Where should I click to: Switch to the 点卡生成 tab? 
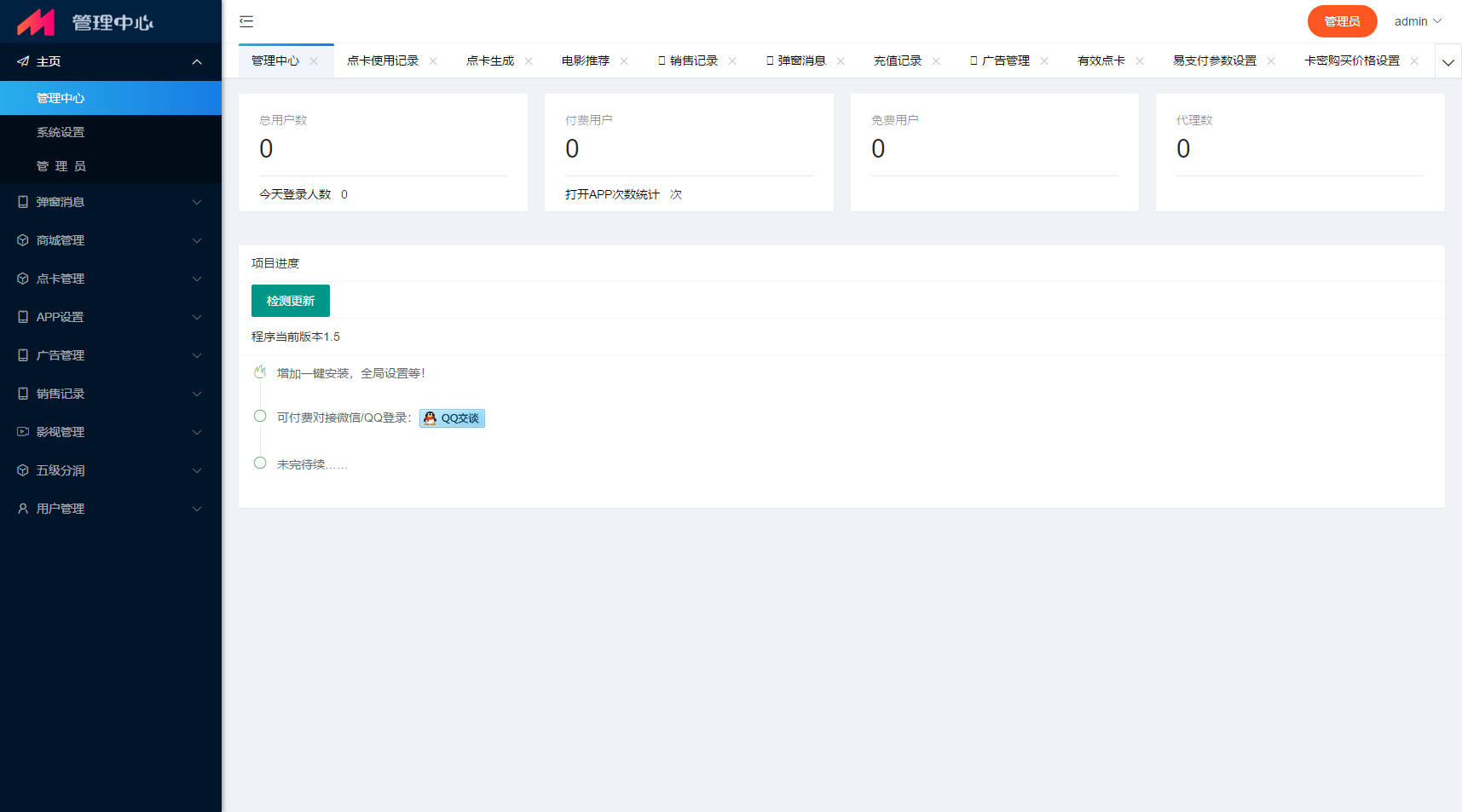(490, 61)
